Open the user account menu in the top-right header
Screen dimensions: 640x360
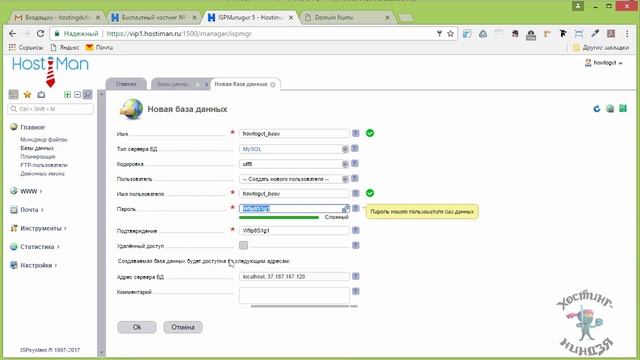pos(604,63)
